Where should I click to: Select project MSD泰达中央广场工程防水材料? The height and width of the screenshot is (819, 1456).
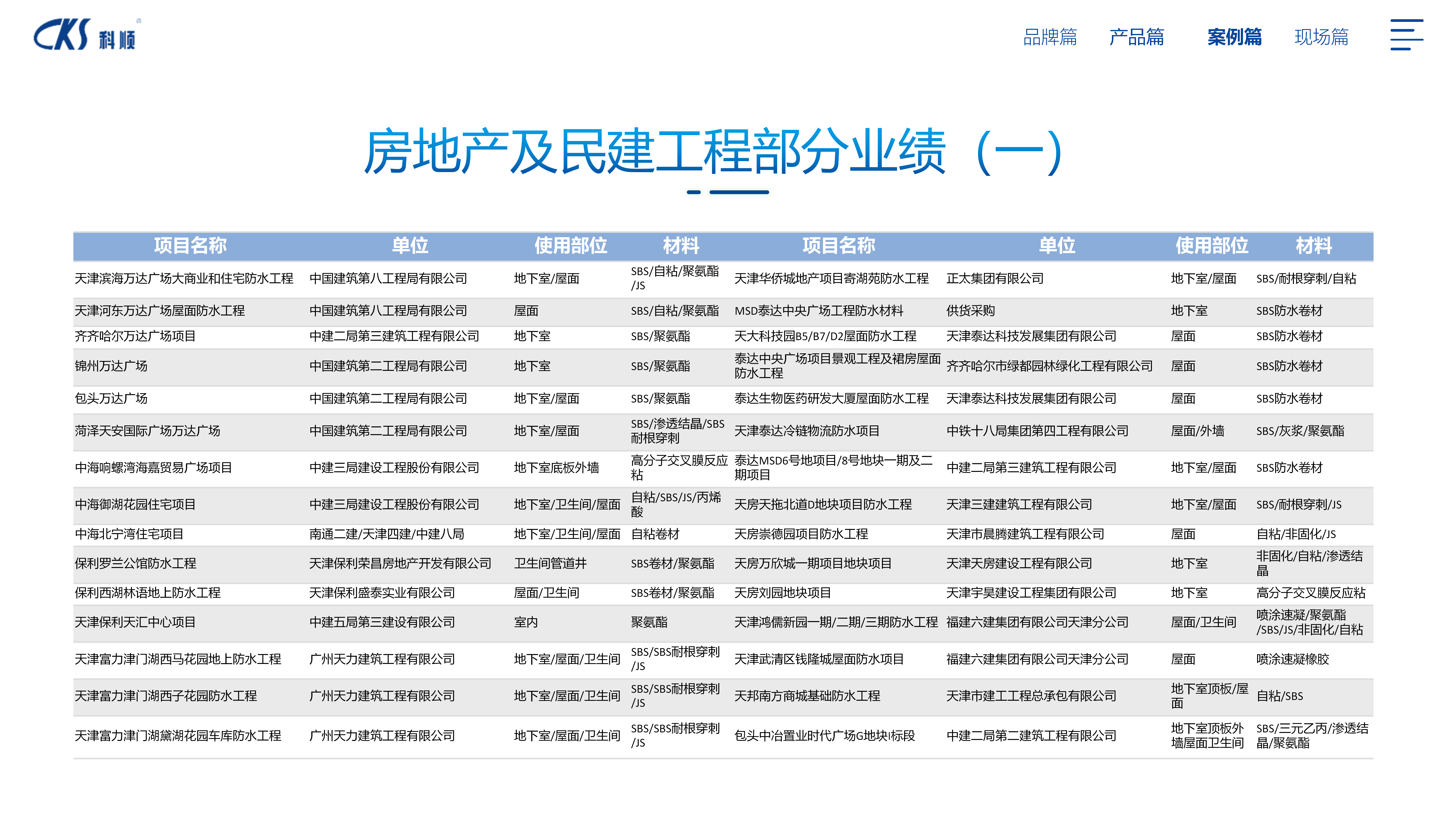pyautogui.click(x=819, y=311)
